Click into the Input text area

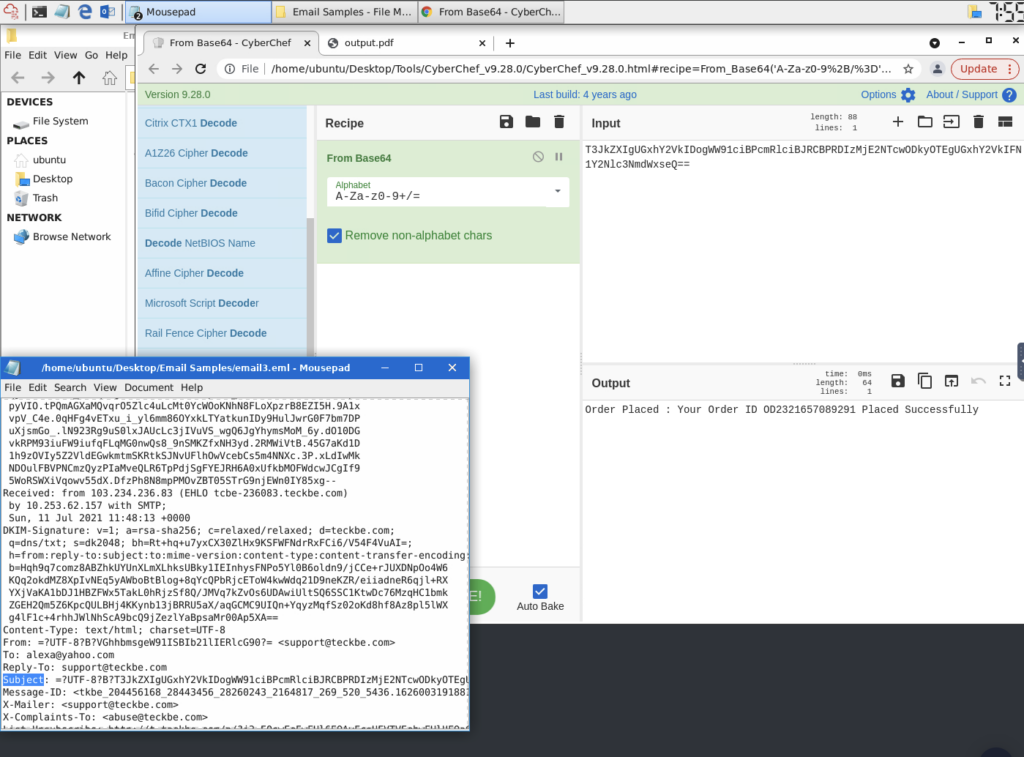[803, 251]
